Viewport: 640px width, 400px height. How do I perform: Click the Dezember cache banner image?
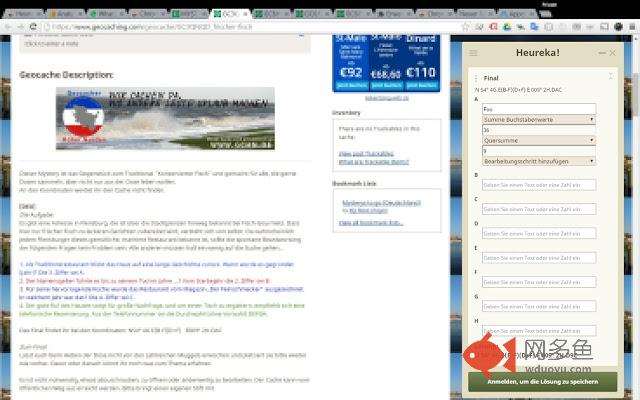click(x=165, y=118)
